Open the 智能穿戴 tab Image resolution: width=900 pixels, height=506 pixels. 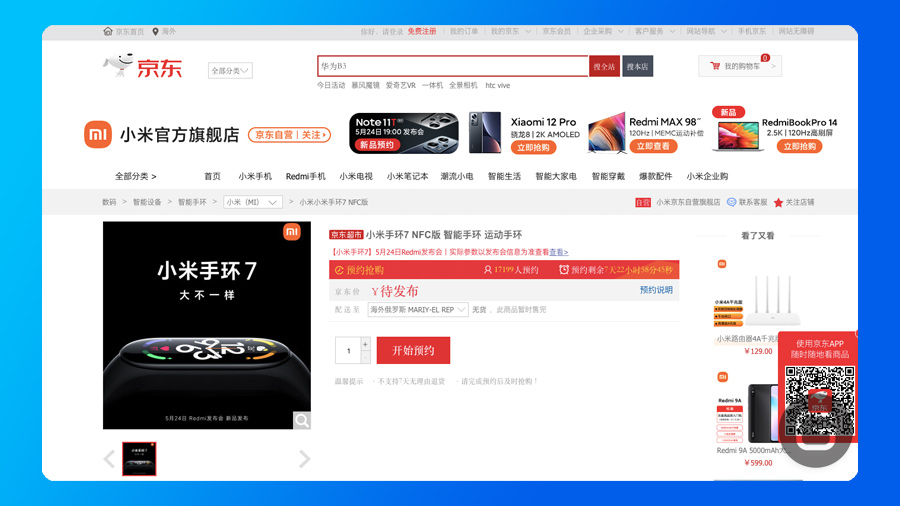click(608, 176)
